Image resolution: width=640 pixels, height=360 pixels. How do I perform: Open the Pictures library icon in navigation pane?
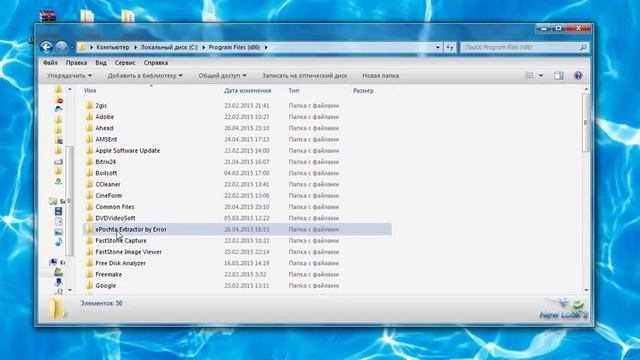[x=58, y=232]
